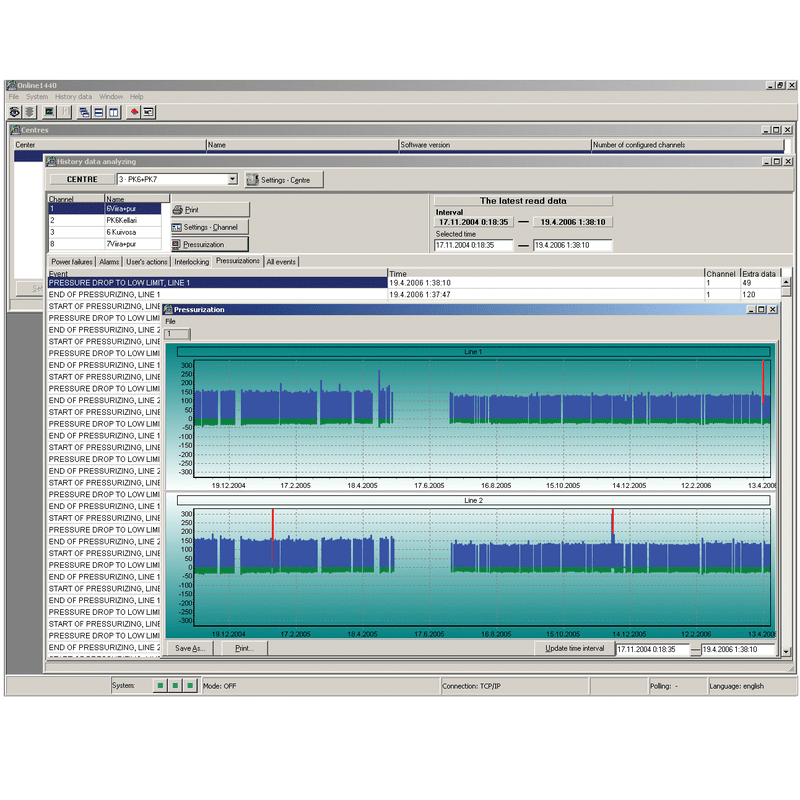Select channel 2 row PK6Kellari

coord(105,220)
